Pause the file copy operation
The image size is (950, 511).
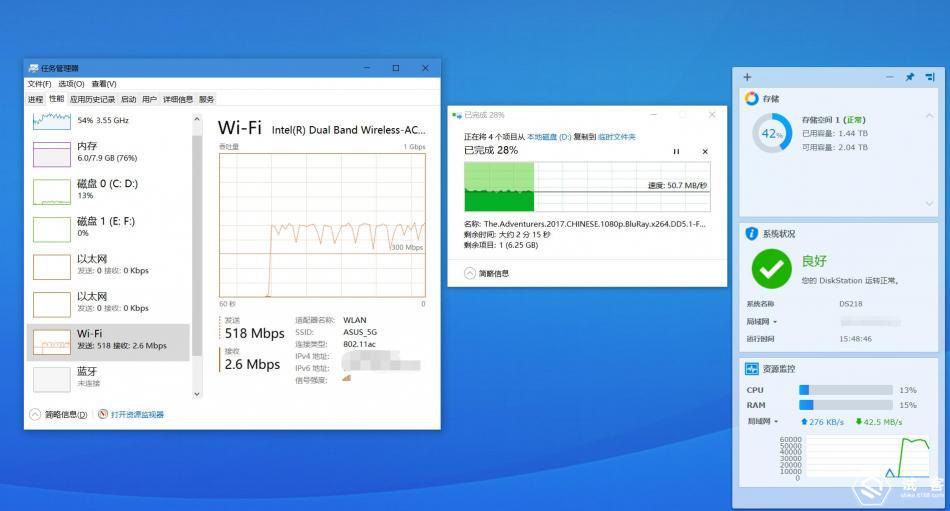coord(676,151)
